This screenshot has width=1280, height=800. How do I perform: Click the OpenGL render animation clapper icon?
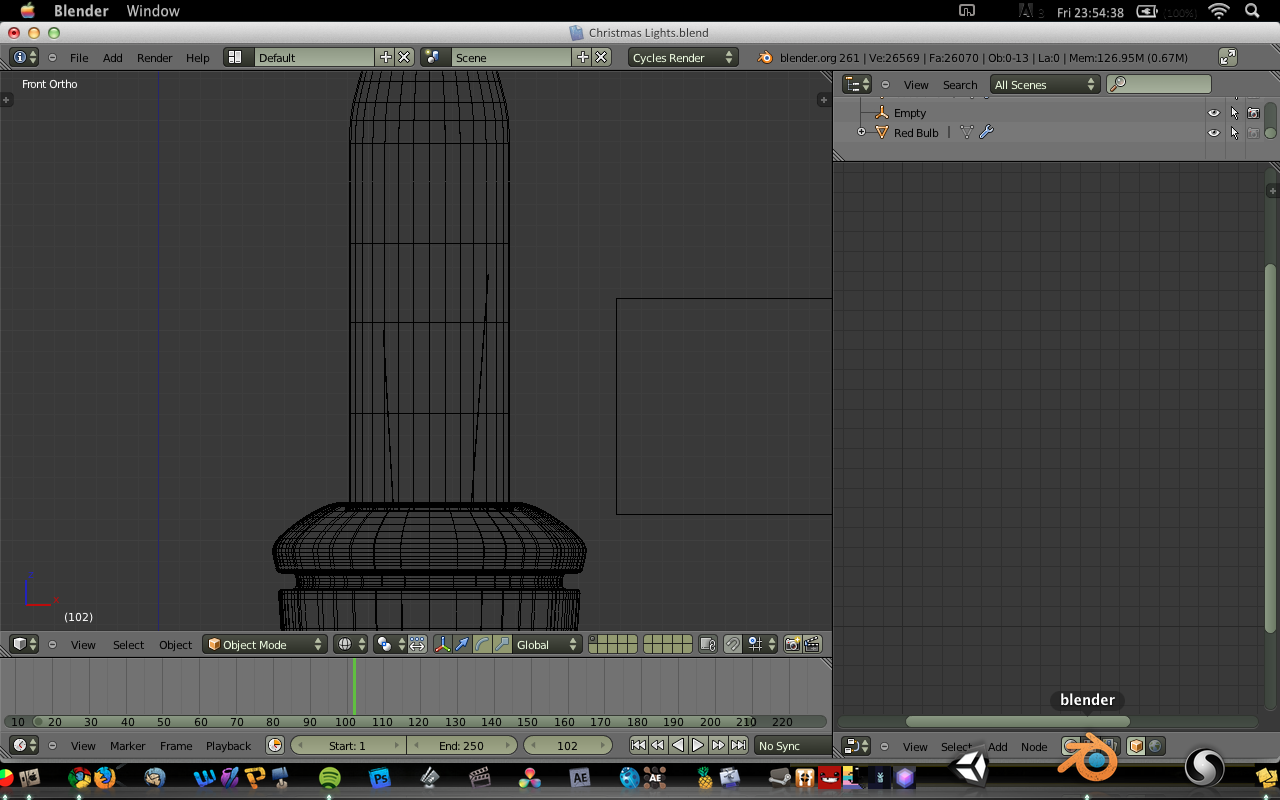[812, 645]
